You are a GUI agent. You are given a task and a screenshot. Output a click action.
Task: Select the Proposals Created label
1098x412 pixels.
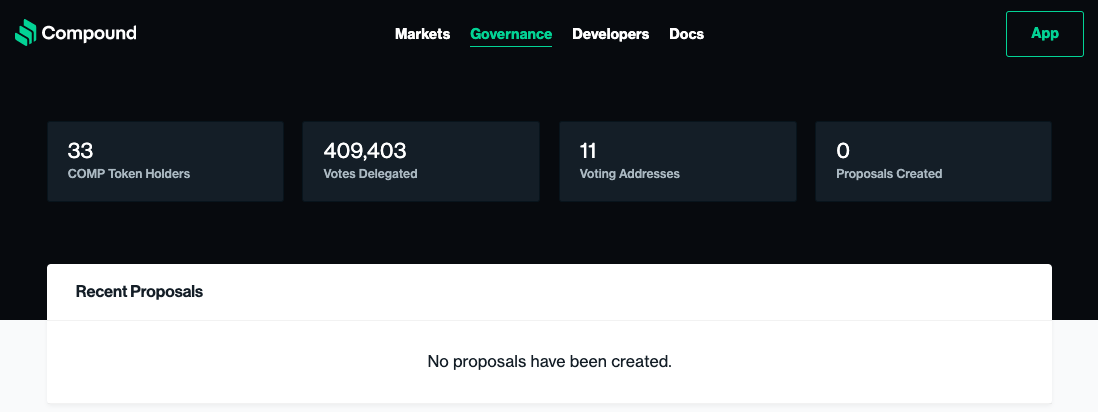point(889,174)
